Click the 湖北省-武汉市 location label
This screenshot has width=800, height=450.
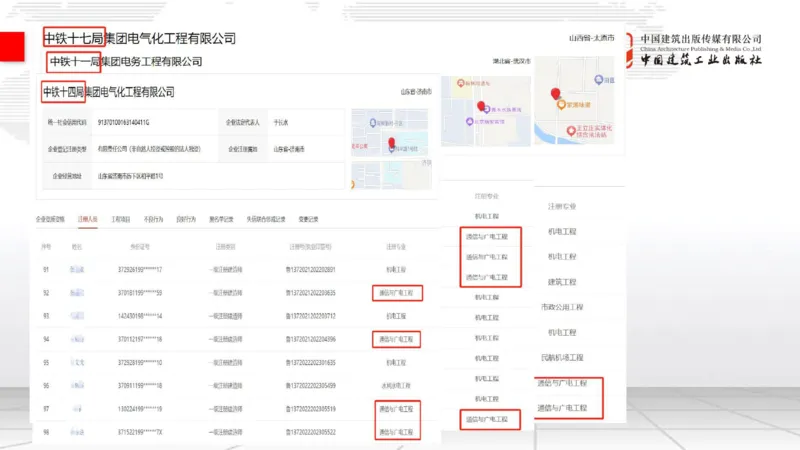(512, 61)
